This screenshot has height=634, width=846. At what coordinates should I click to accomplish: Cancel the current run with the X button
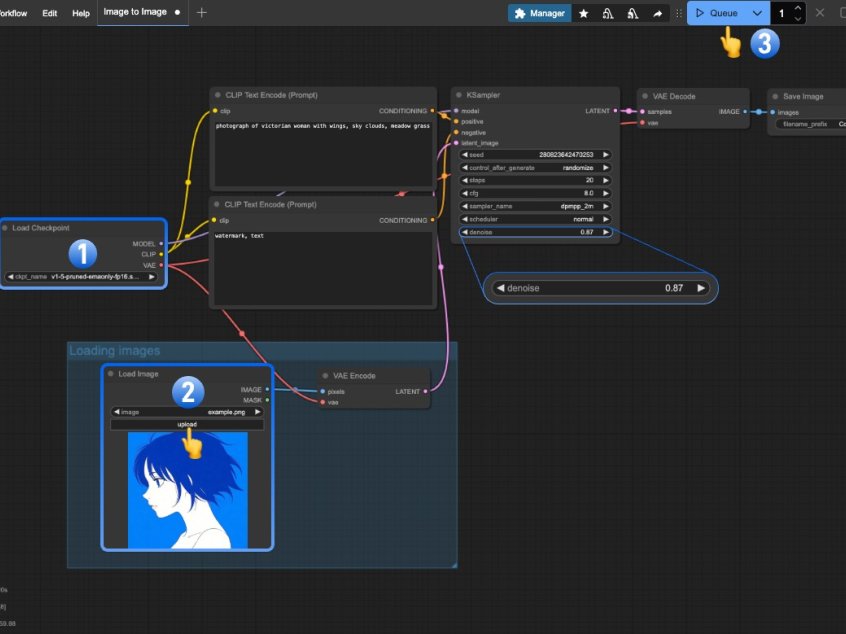[x=820, y=12]
